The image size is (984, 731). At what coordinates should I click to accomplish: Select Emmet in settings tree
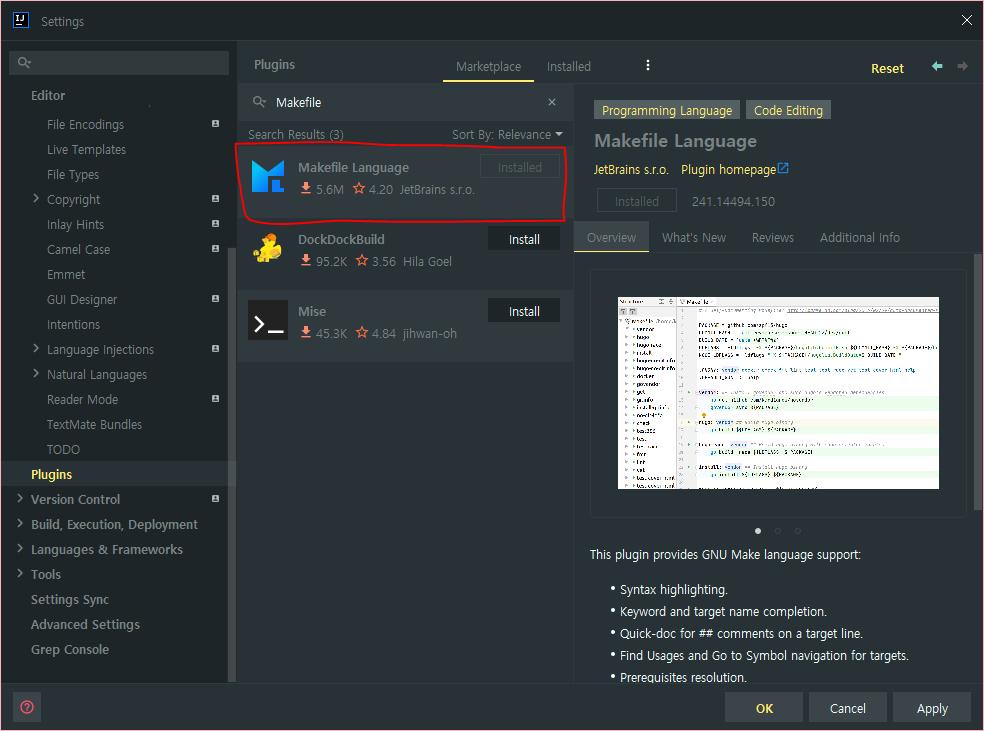click(66, 274)
